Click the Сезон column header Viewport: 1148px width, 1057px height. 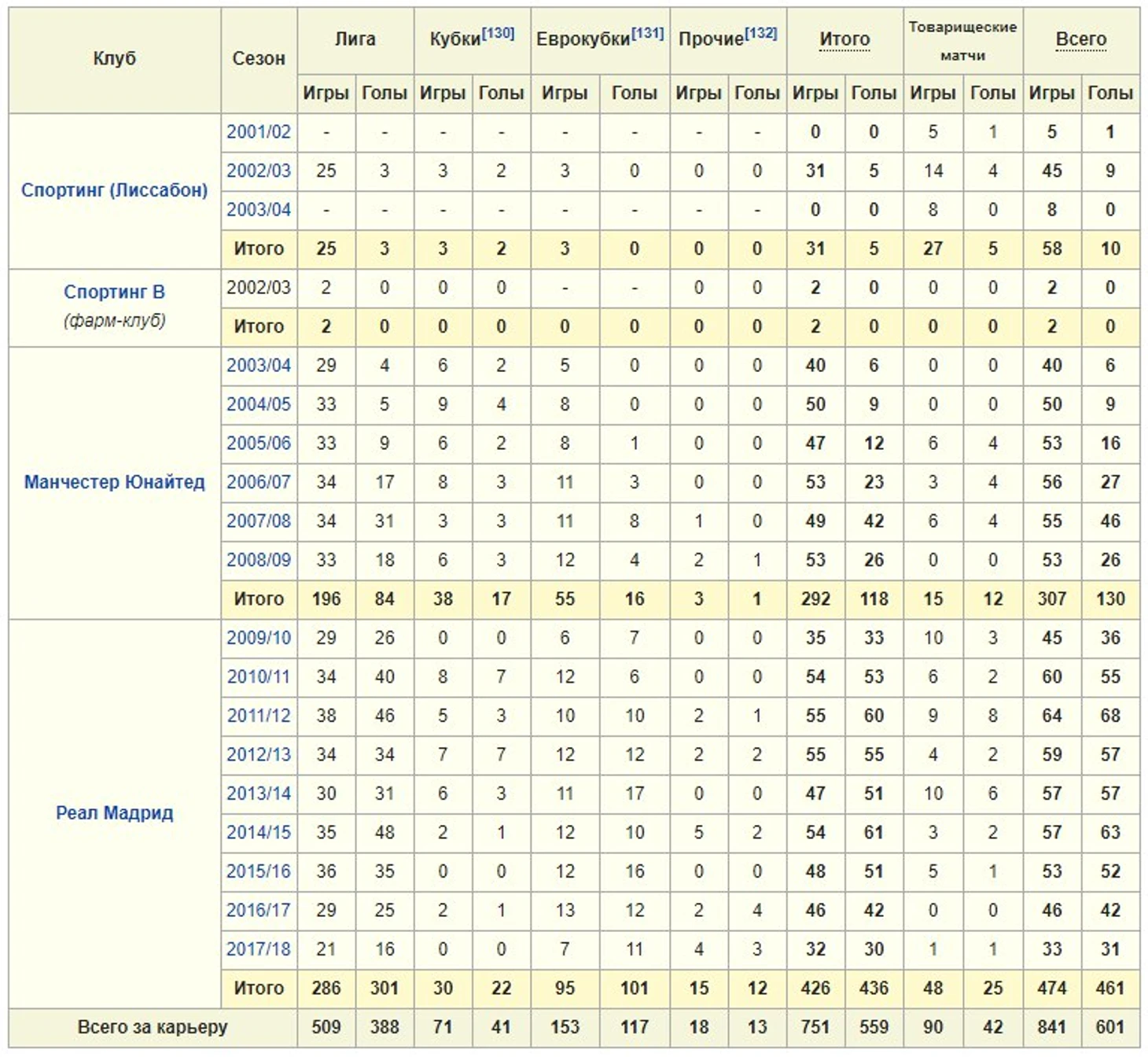point(259,59)
